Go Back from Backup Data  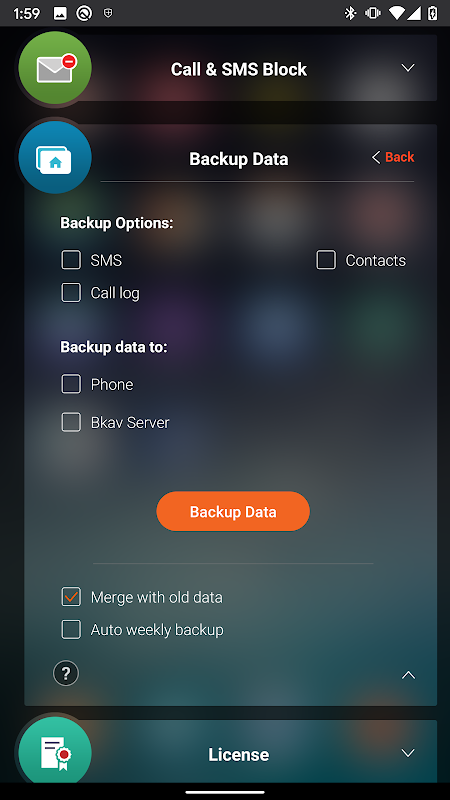coord(393,157)
